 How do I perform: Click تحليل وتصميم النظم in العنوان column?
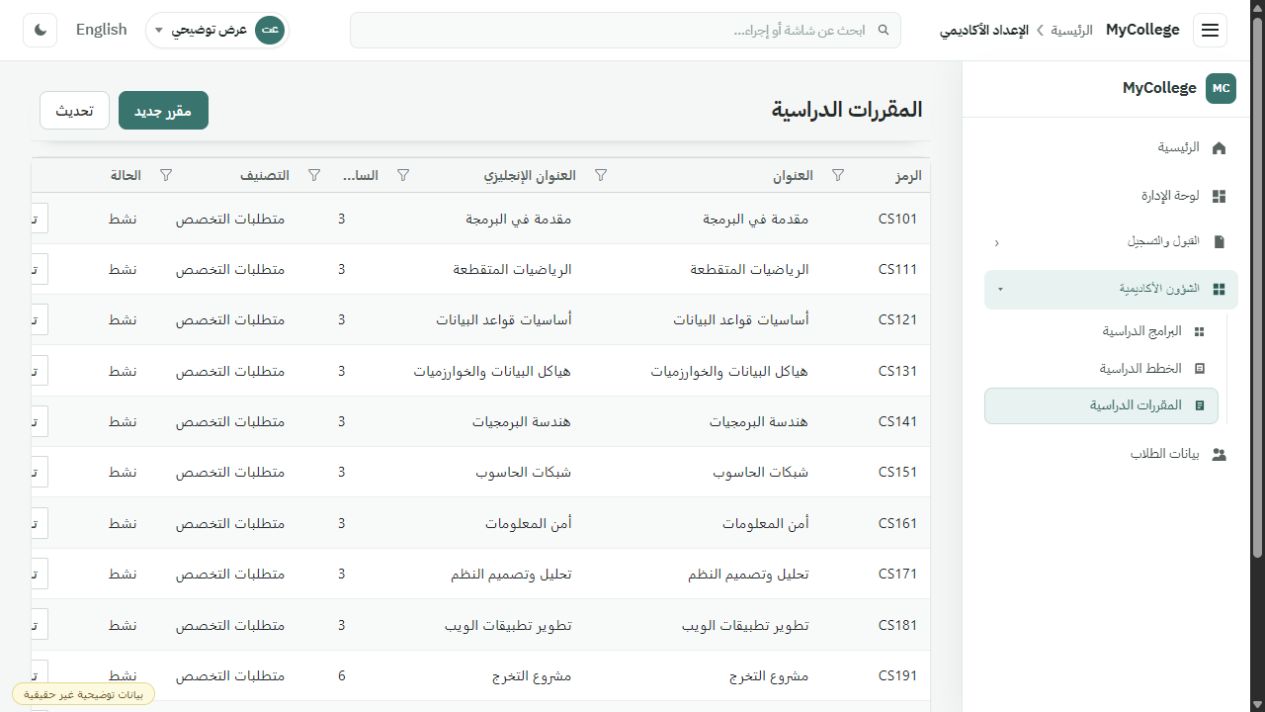click(749, 574)
